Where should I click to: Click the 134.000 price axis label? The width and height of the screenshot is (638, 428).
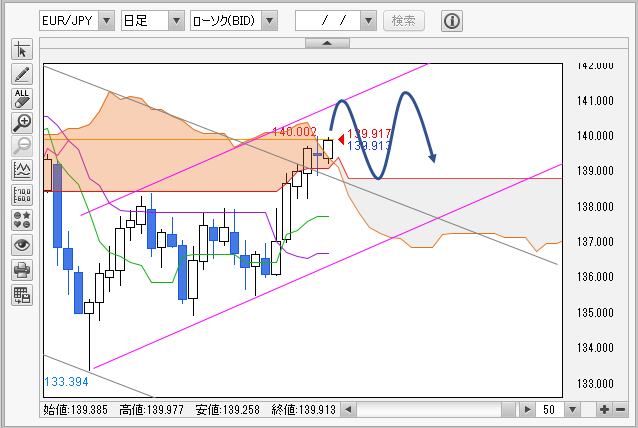pos(595,348)
